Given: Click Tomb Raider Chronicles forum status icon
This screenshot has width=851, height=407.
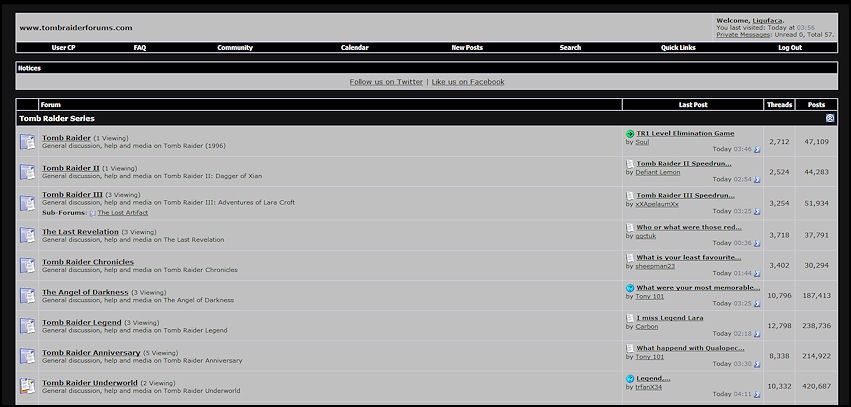Looking at the screenshot, I should pyautogui.click(x=28, y=266).
